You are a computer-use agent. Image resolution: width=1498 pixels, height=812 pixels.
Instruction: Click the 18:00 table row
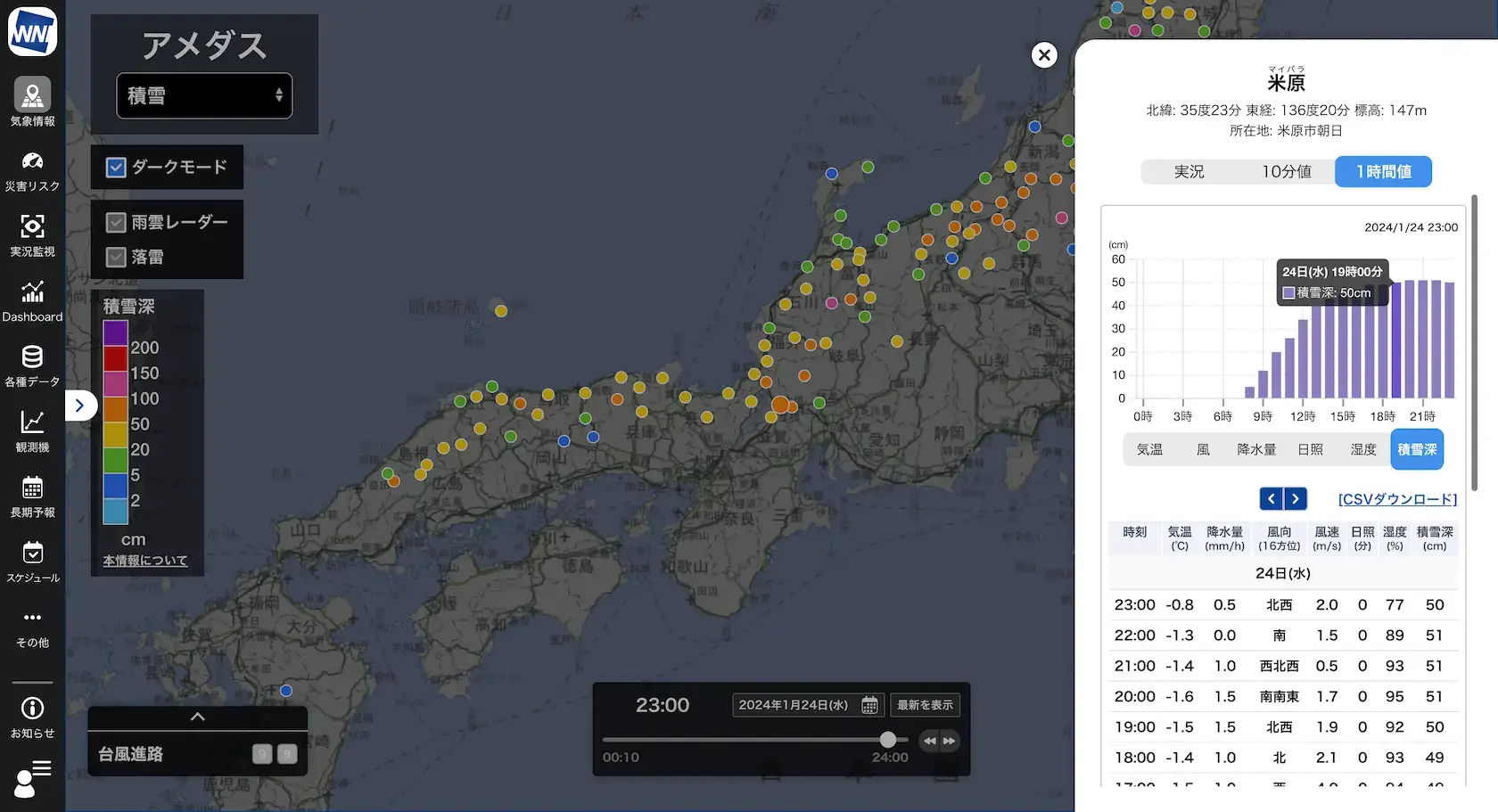(1283, 758)
